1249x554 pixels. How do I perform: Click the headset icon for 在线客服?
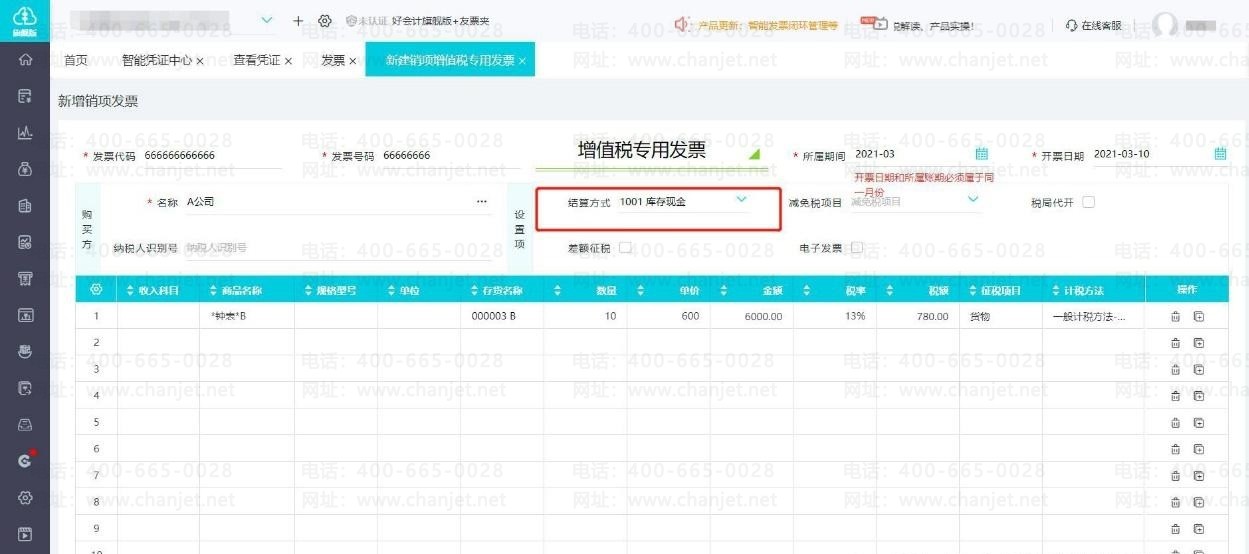click(1071, 25)
